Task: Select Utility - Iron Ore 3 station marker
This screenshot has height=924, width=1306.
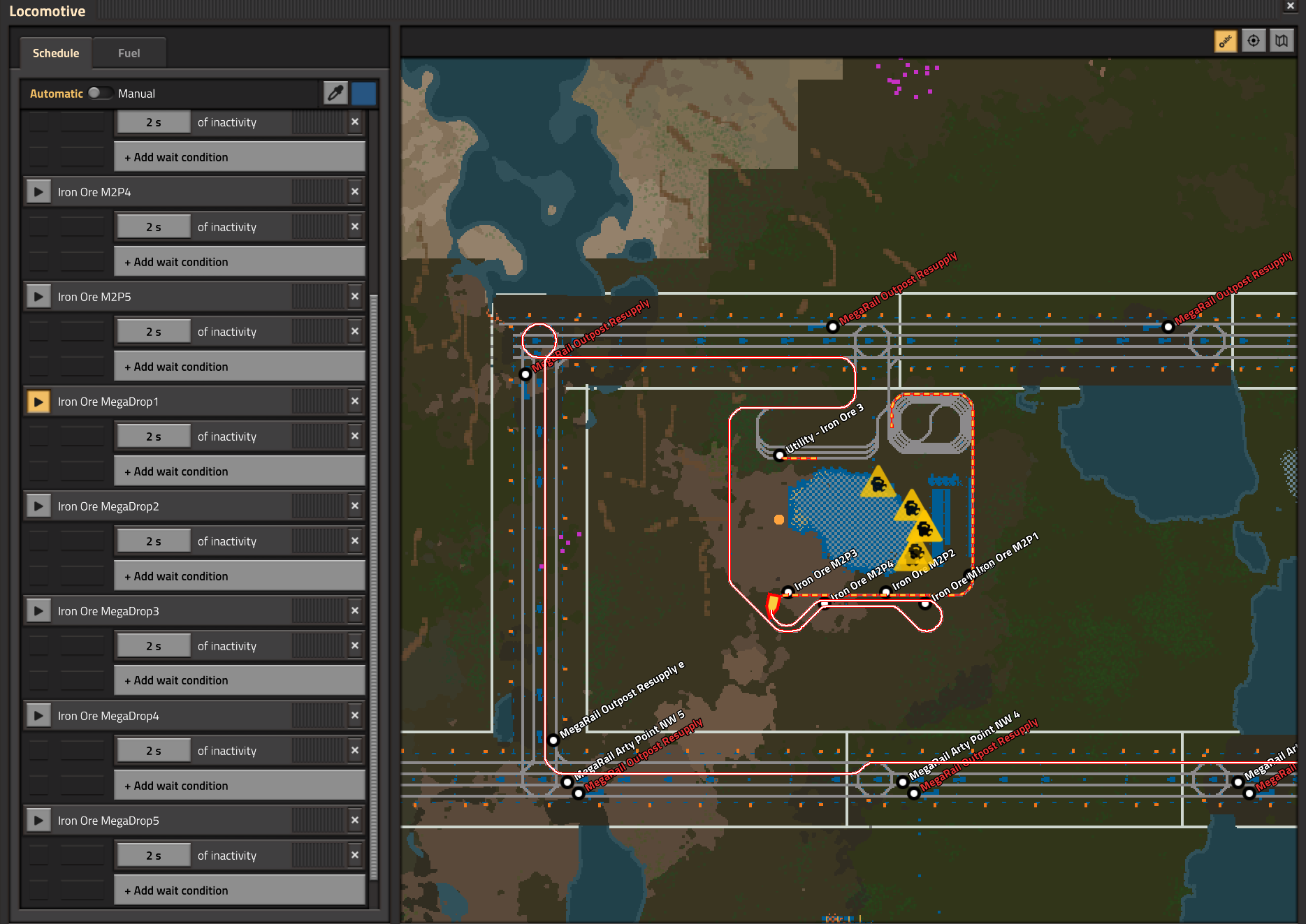Action: coord(780,455)
